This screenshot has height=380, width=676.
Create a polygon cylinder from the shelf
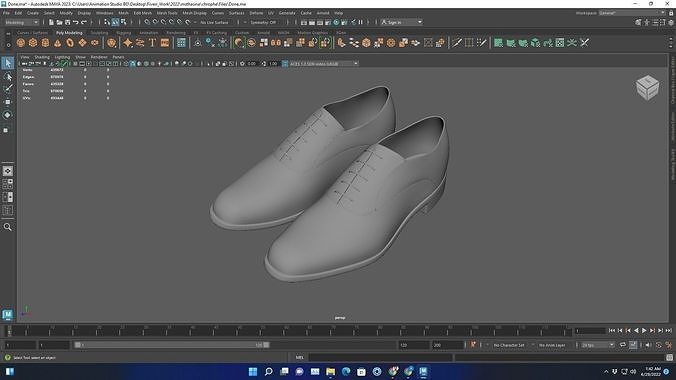[45, 43]
